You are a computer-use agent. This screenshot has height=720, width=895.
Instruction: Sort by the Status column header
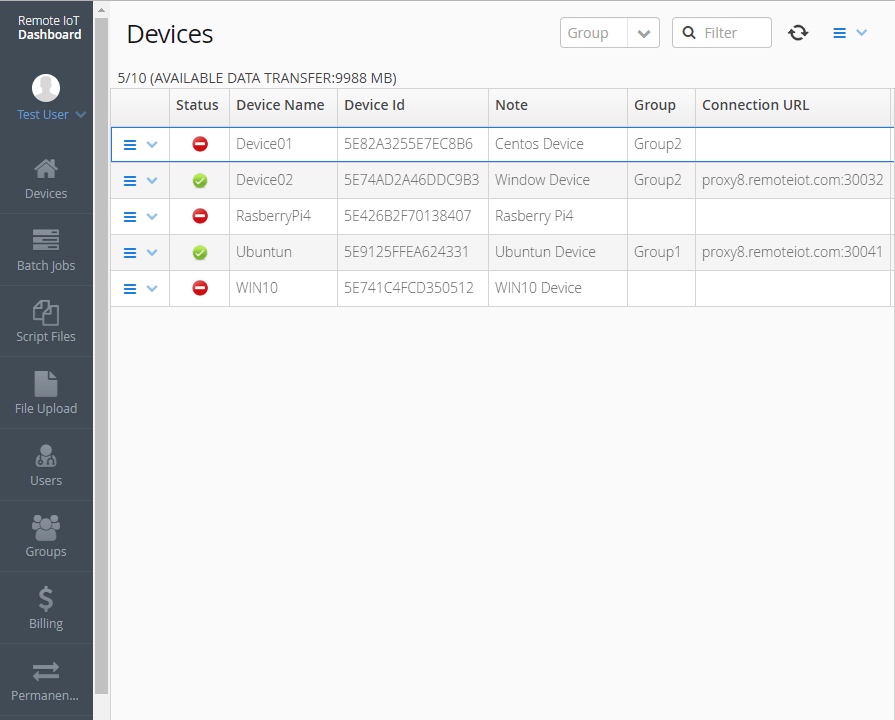point(199,106)
